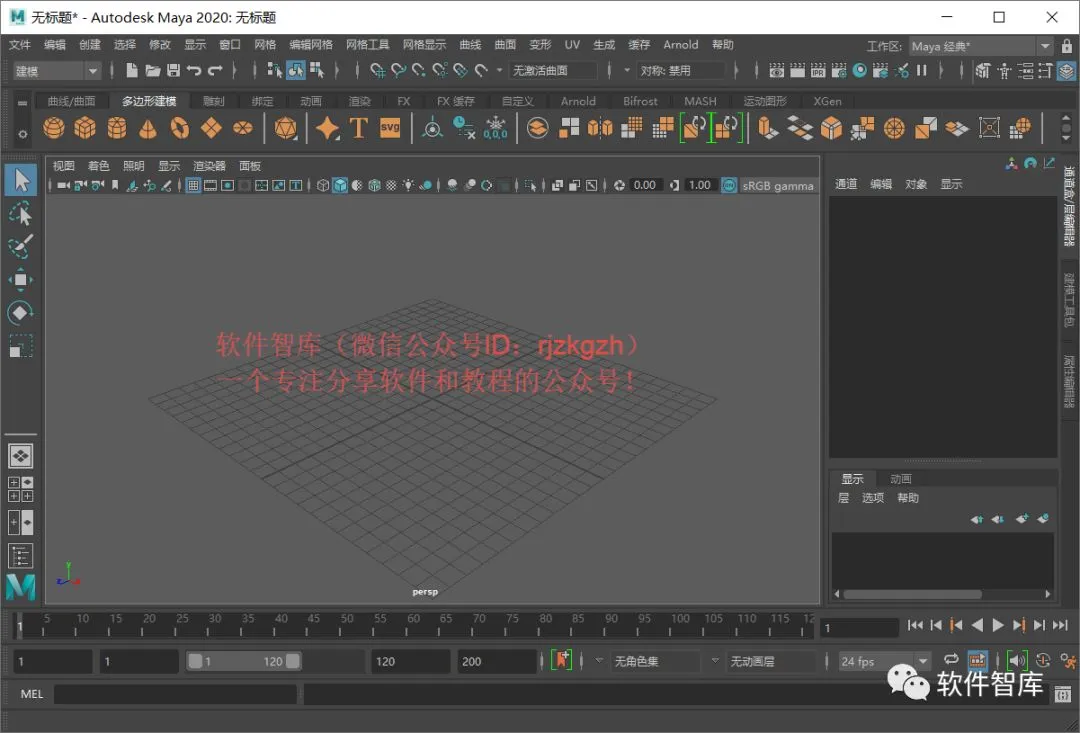Toggle the viewport grid display

pos(194,185)
